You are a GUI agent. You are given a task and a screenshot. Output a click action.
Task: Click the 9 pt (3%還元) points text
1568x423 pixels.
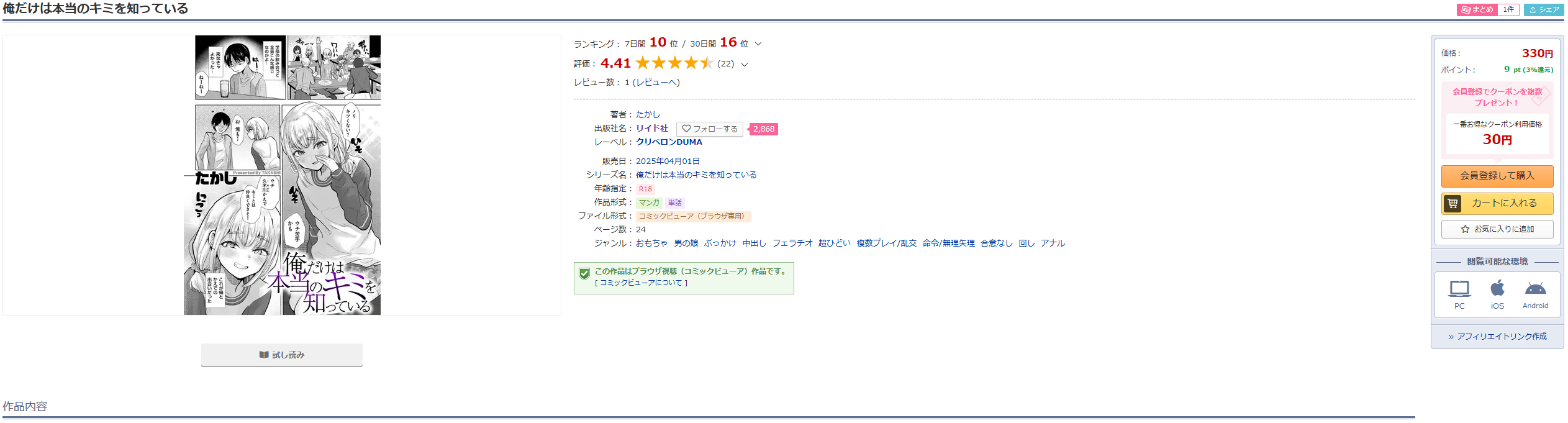click(x=1528, y=70)
